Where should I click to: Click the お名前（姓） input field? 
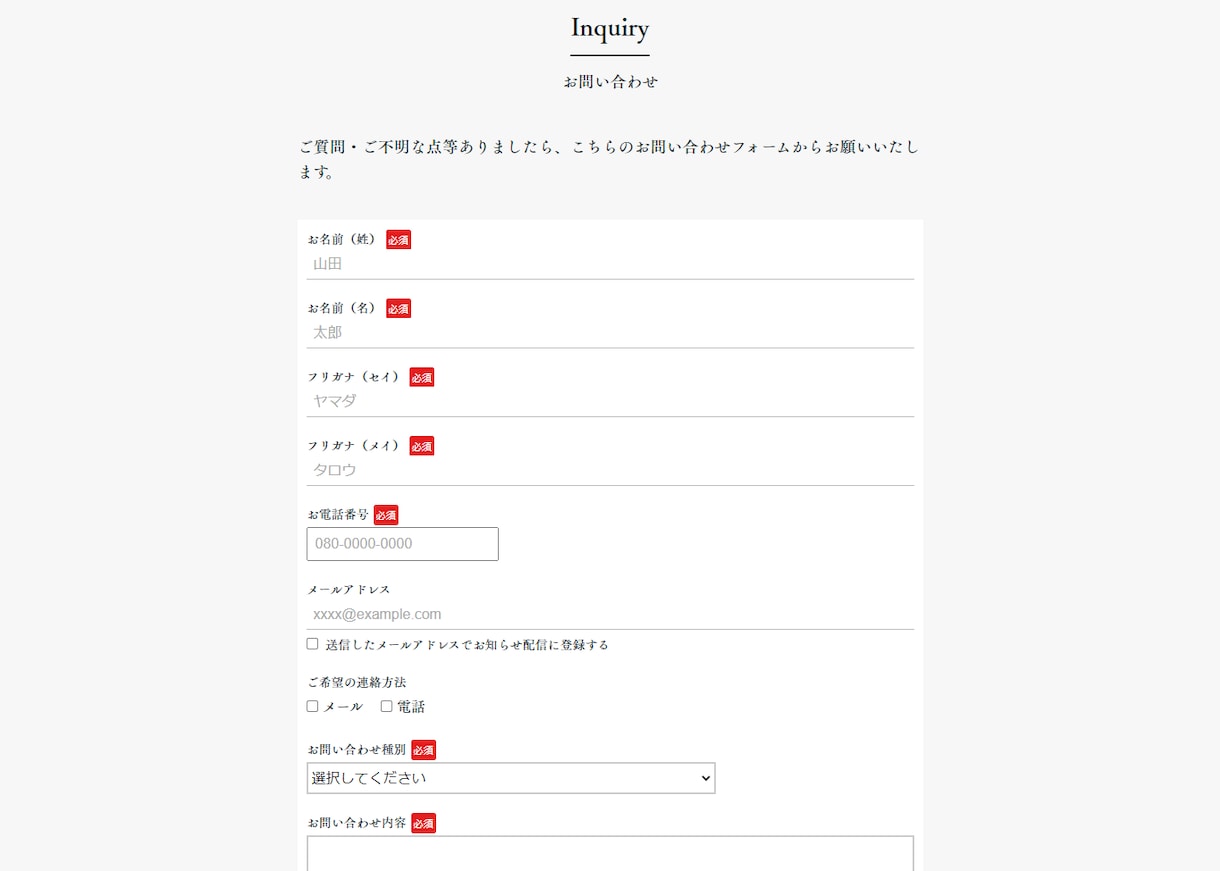(610, 264)
